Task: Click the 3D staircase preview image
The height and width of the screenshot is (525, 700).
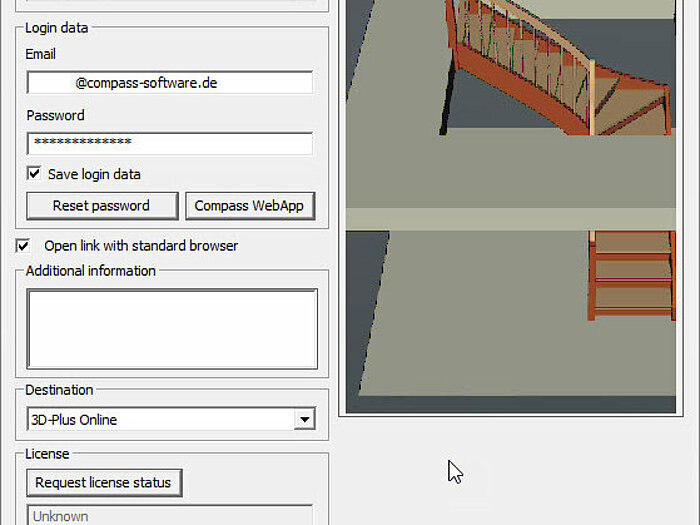Action: (x=511, y=206)
